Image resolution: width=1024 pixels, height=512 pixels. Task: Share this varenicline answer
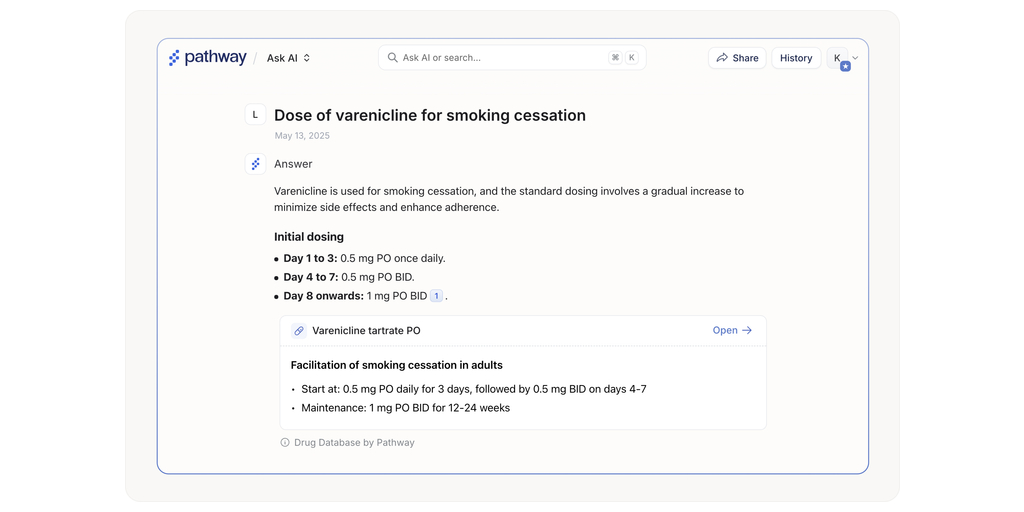tap(737, 58)
